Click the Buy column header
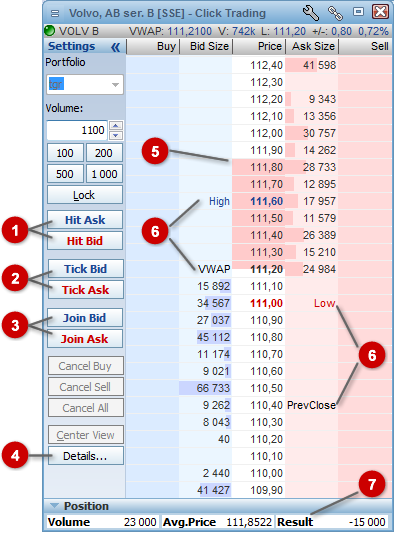Screen dimensions: 394x534 (153, 47)
